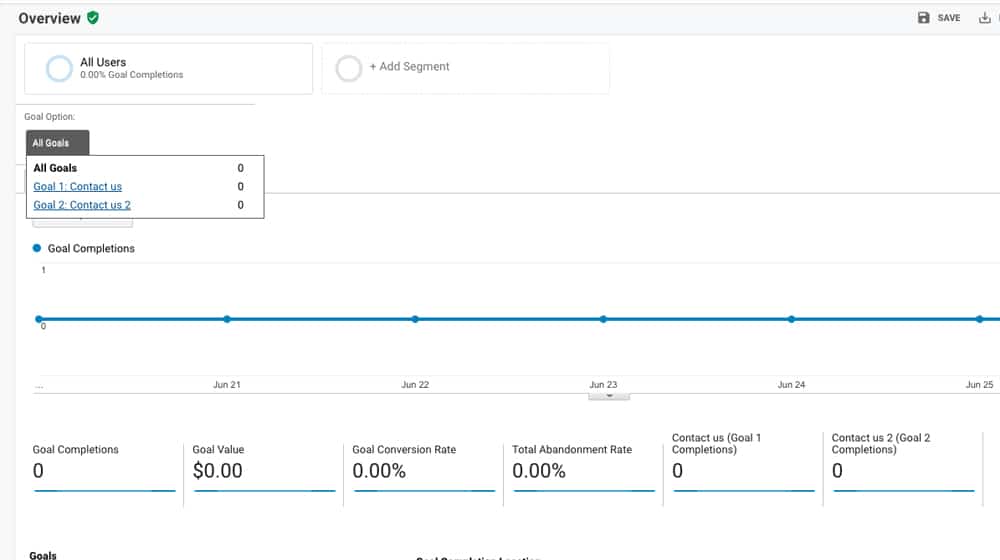Click the first chart data point at zero
Image resolution: width=1000 pixels, height=560 pixels.
[x=39, y=319]
